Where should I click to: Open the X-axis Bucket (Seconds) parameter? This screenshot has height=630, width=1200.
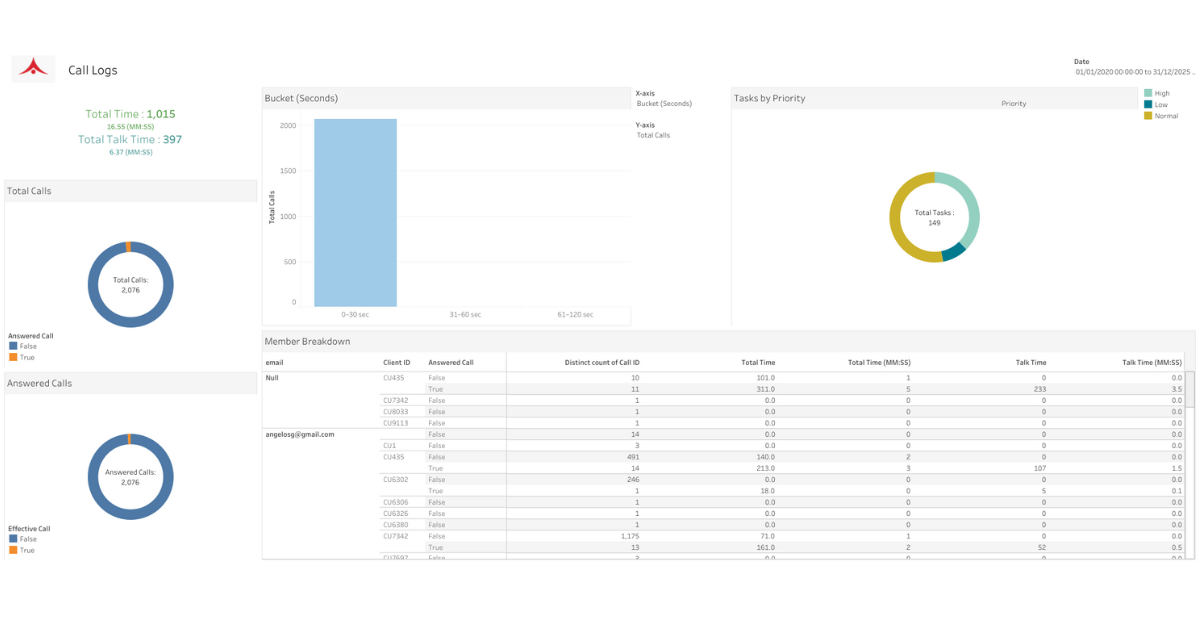[664, 103]
